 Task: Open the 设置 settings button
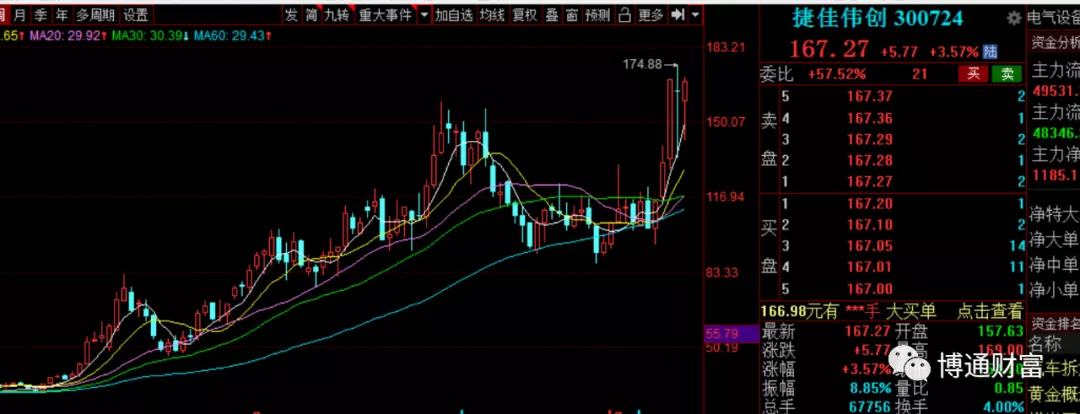[x=136, y=14]
